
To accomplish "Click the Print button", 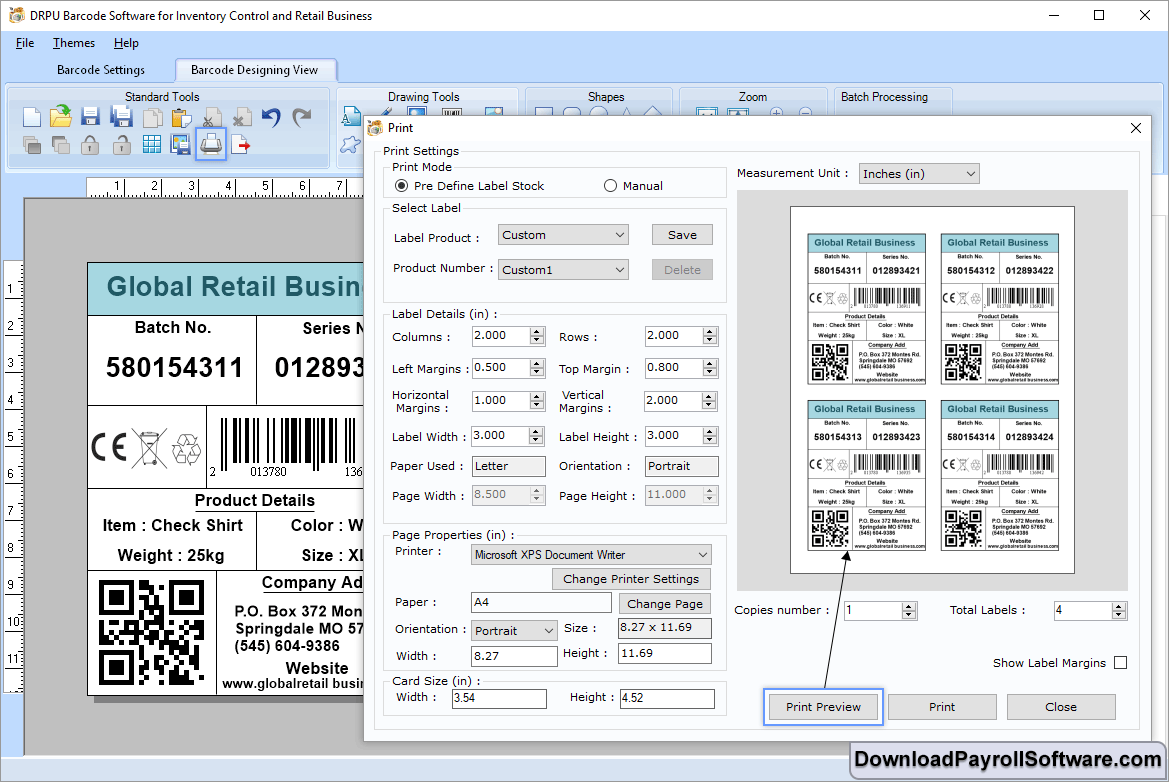I will pos(942,707).
